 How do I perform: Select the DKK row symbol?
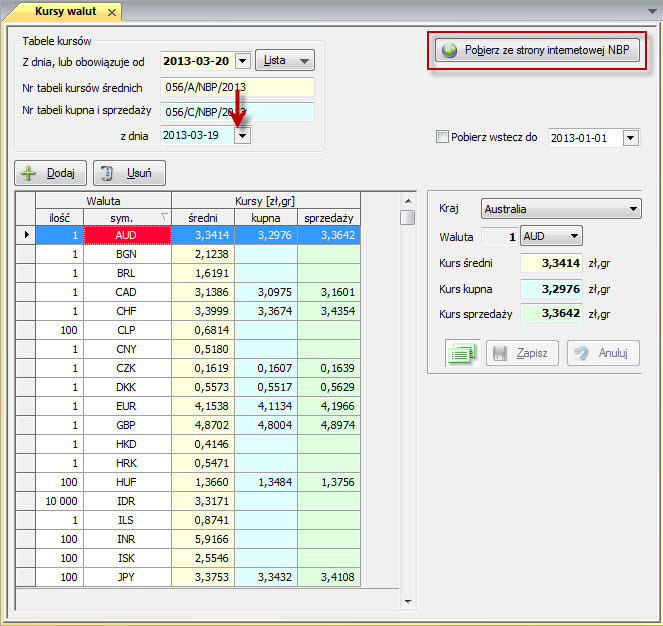tap(128, 387)
